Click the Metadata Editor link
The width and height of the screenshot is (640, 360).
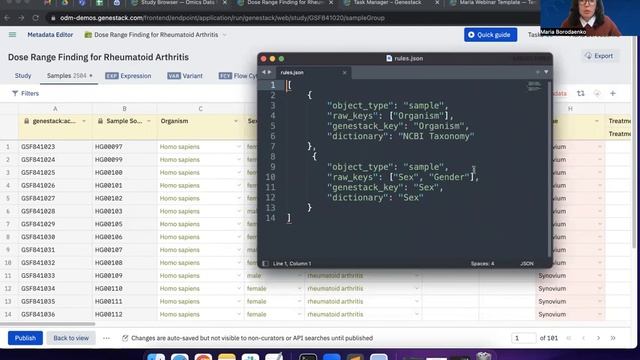pyautogui.click(x=50, y=35)
